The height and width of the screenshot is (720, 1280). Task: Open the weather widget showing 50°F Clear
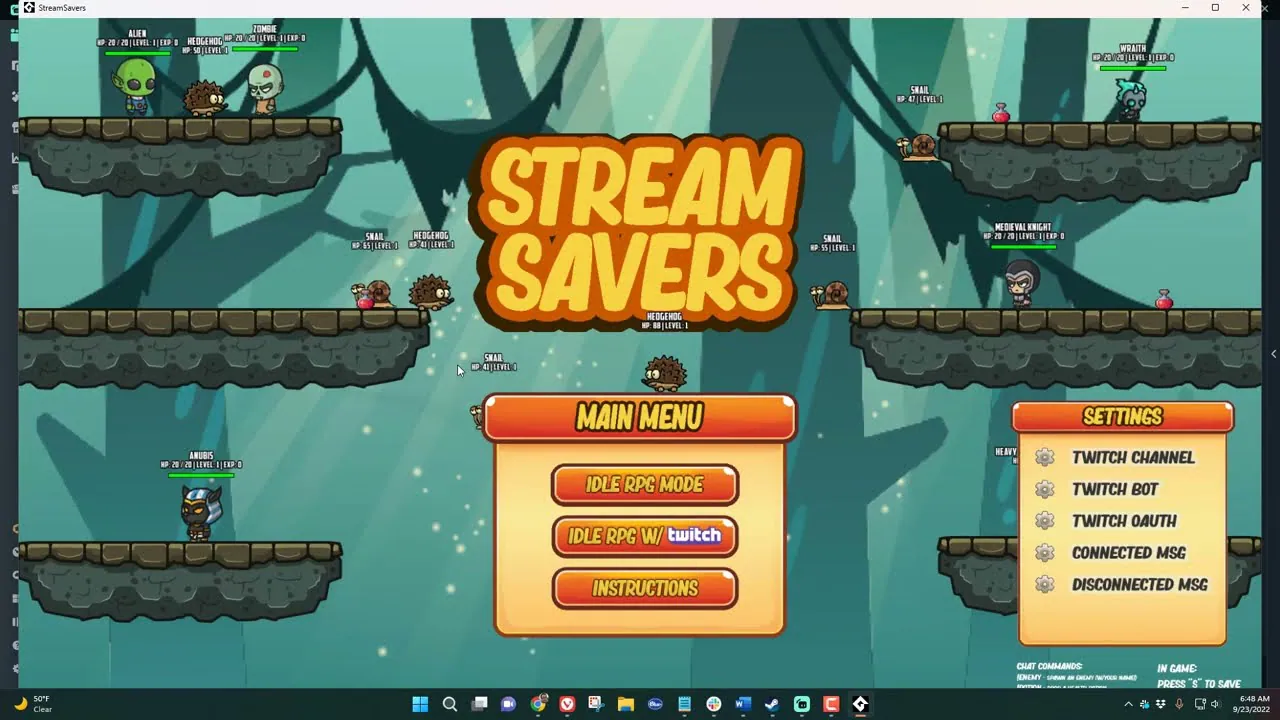click(x=32, y=704)
